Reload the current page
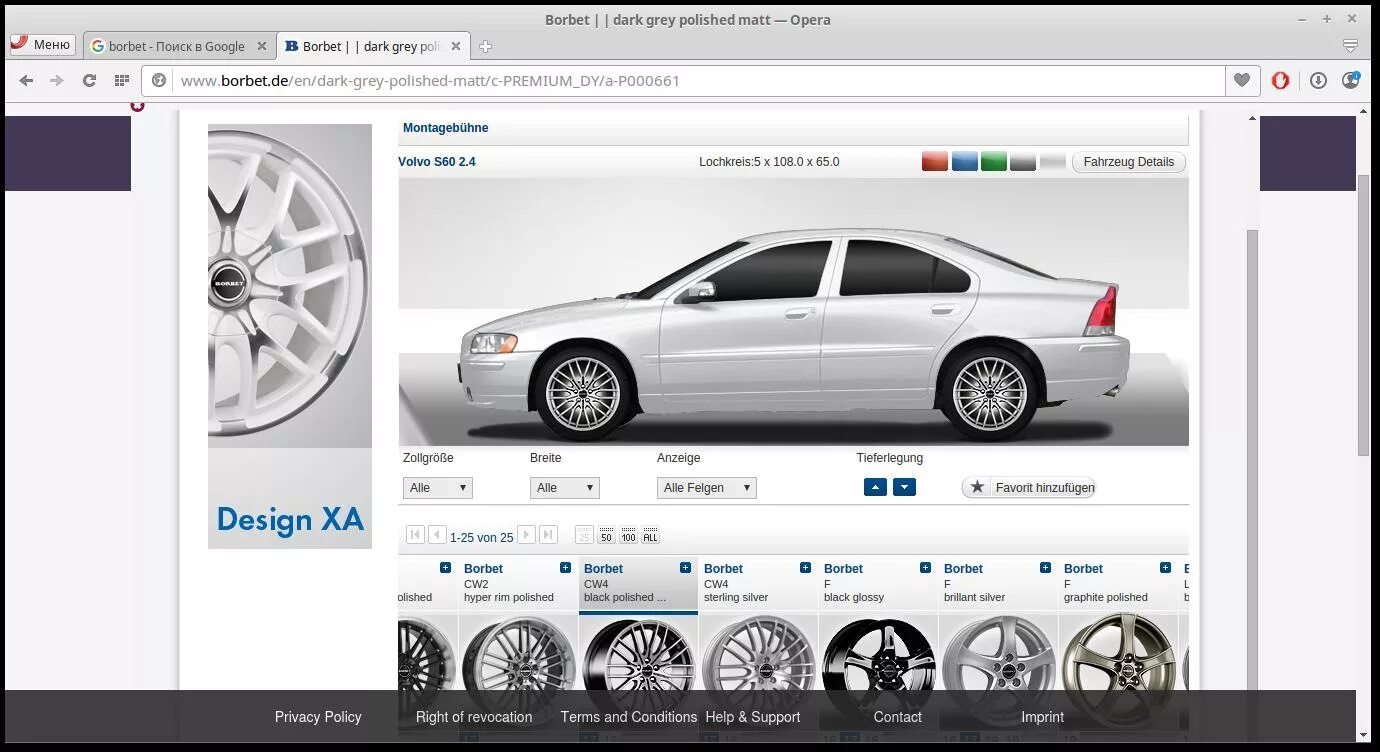 (89, 81)
